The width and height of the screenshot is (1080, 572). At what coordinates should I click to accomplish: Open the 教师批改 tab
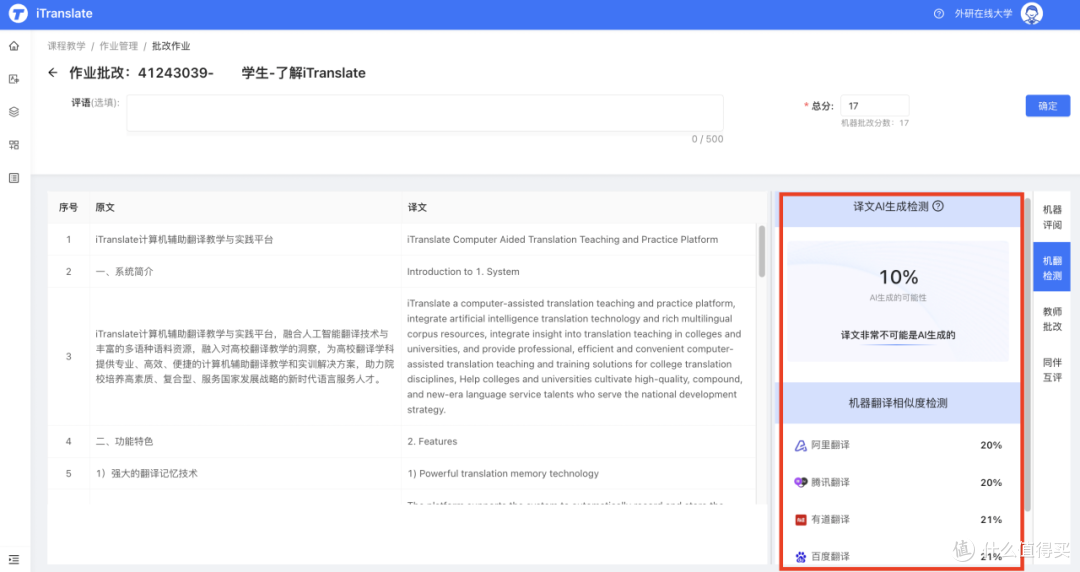(1052, 319)
